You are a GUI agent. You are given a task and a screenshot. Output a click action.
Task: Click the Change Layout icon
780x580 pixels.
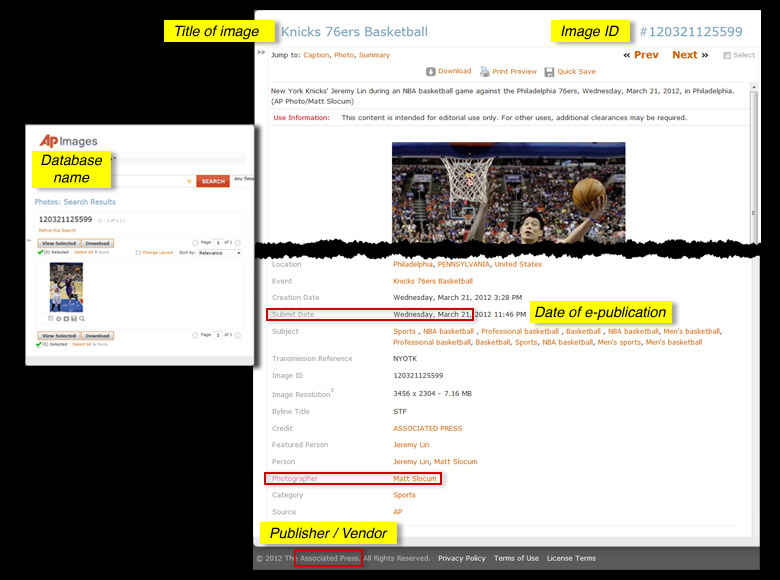point(138,253)
